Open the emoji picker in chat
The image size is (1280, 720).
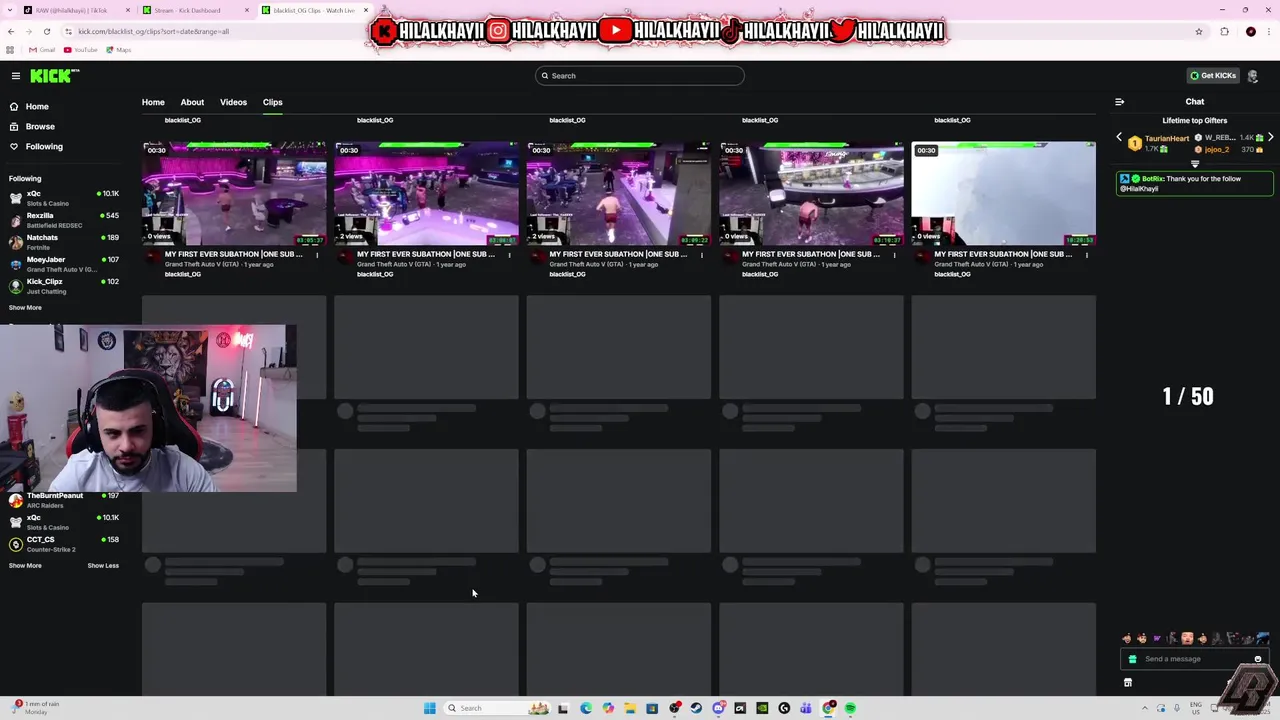click(x=1258, y=659)
